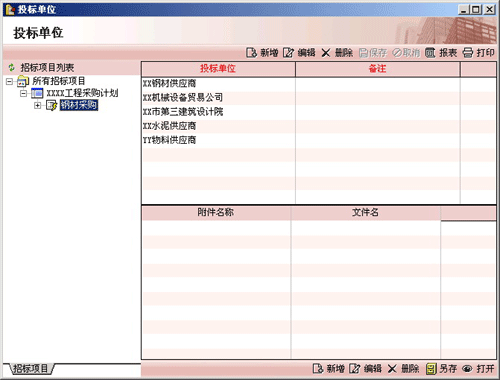Click the 另存 text label

(448, 369)
